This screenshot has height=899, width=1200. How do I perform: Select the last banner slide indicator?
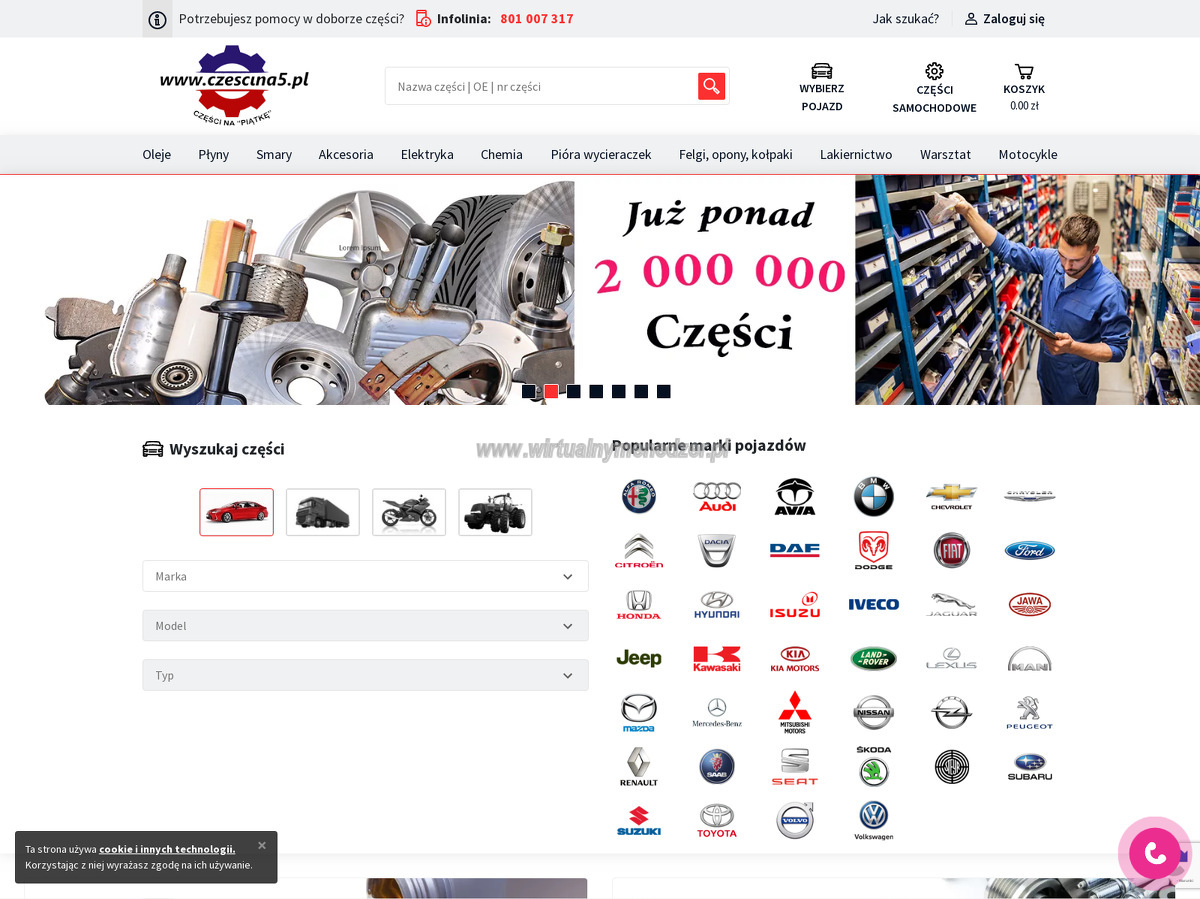[x=664, y=391]
